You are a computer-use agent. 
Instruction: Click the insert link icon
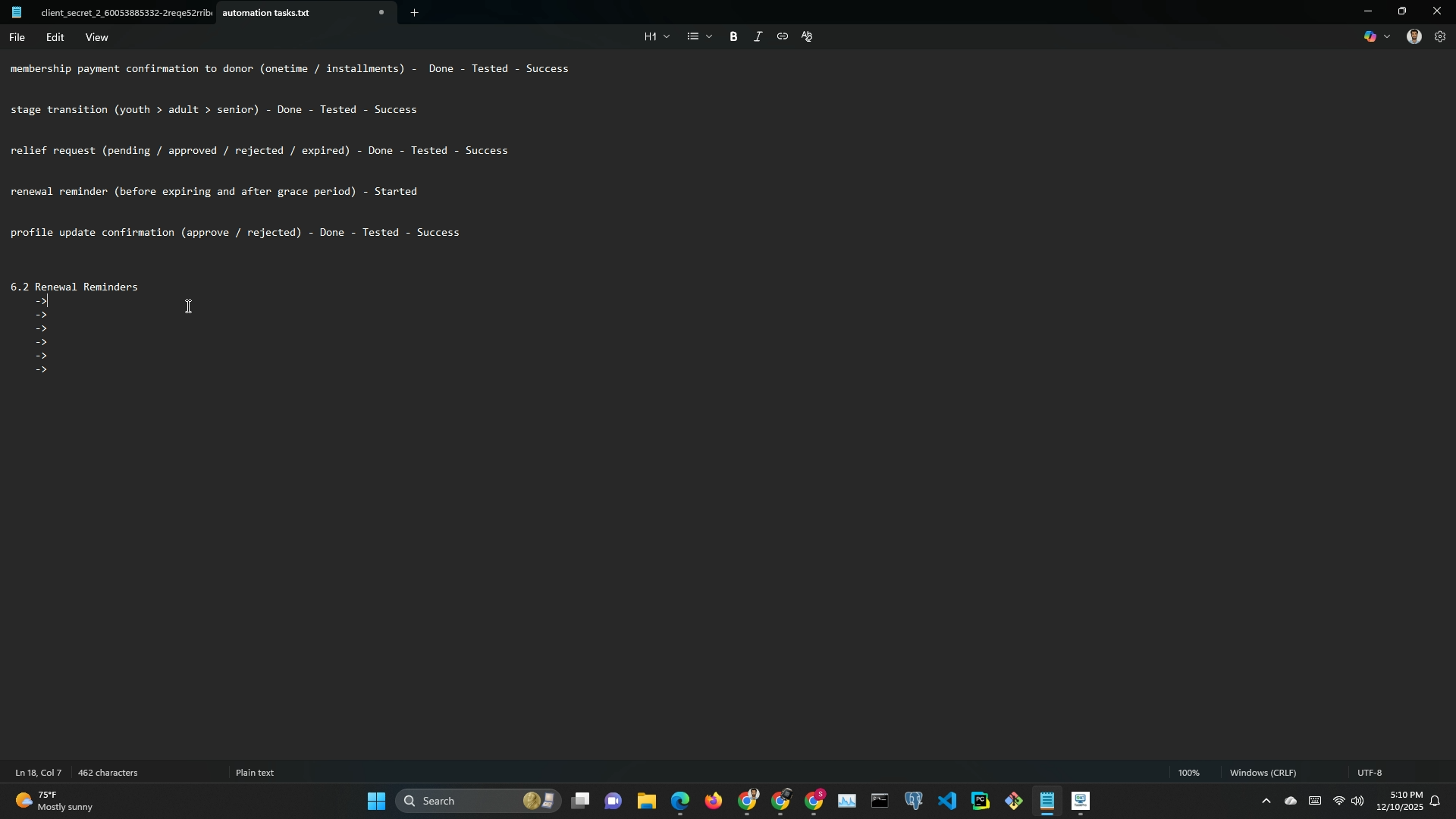pos(782,36)
